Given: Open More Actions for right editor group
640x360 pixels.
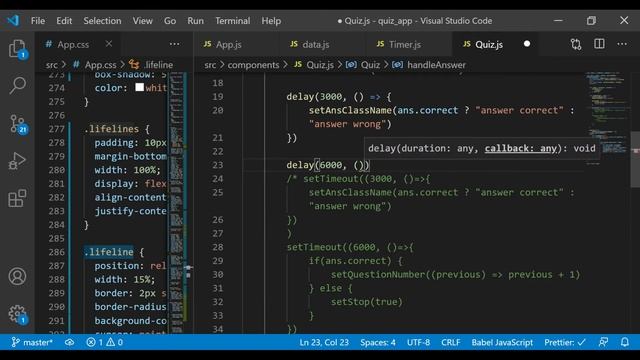Looking at the screenshot, I should 622,44.
